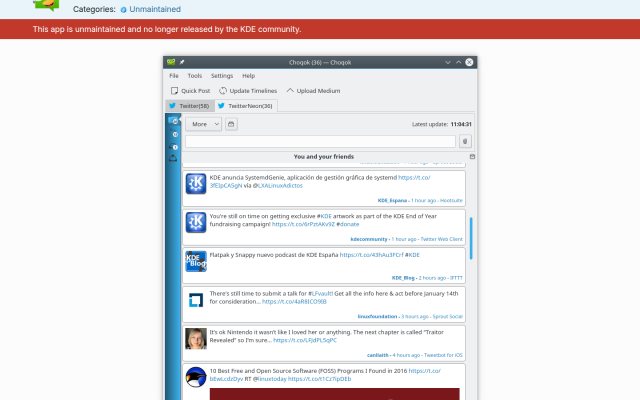Open the https://t.co/LFJdPLSqPC link
This screenshot has width=640, height=400.
pos(305,340)
